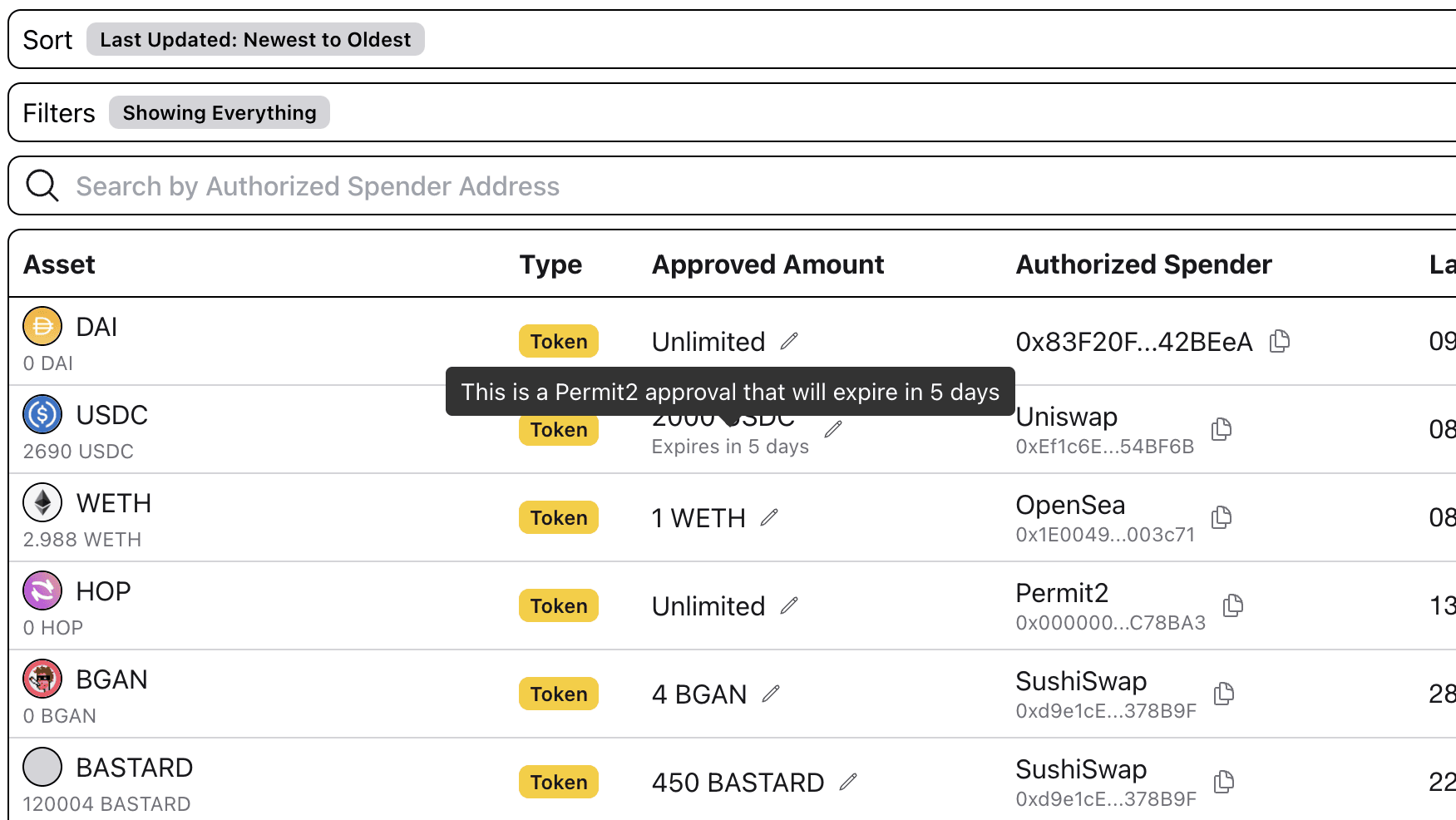Click the BGAN token avatar
The image size is (1456, 820).
tap(42, 679)
